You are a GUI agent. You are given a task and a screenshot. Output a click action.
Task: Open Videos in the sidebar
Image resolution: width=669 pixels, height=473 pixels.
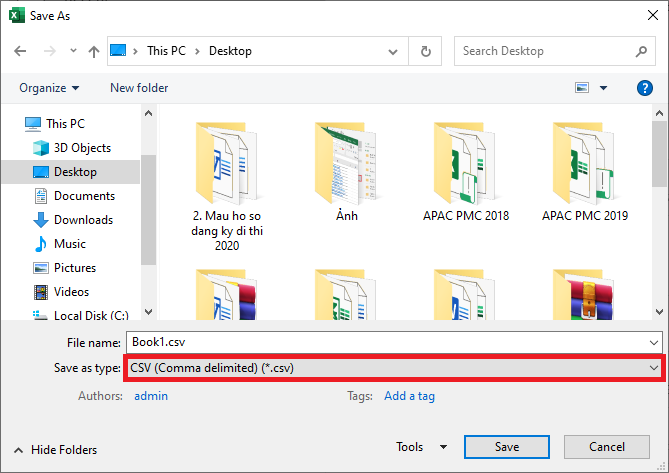pos(72,292)
